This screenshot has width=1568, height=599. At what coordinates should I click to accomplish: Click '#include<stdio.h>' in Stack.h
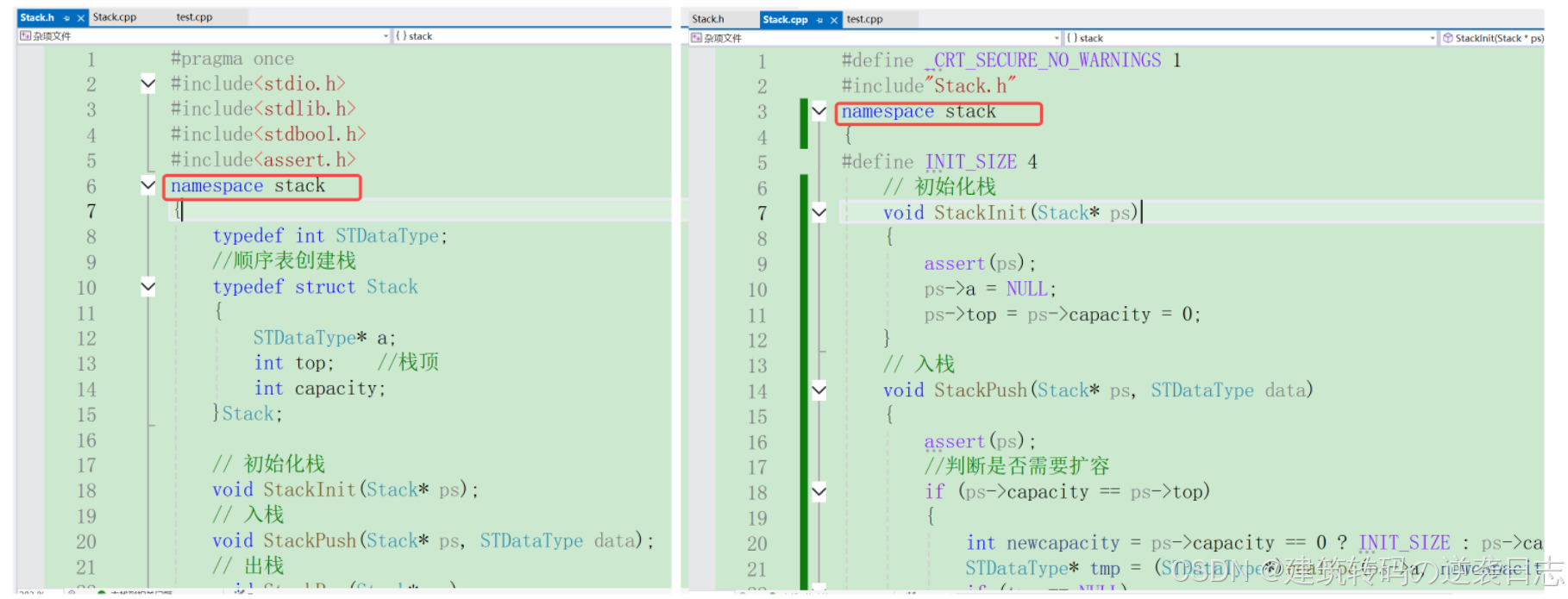click(x=258, y=84)
